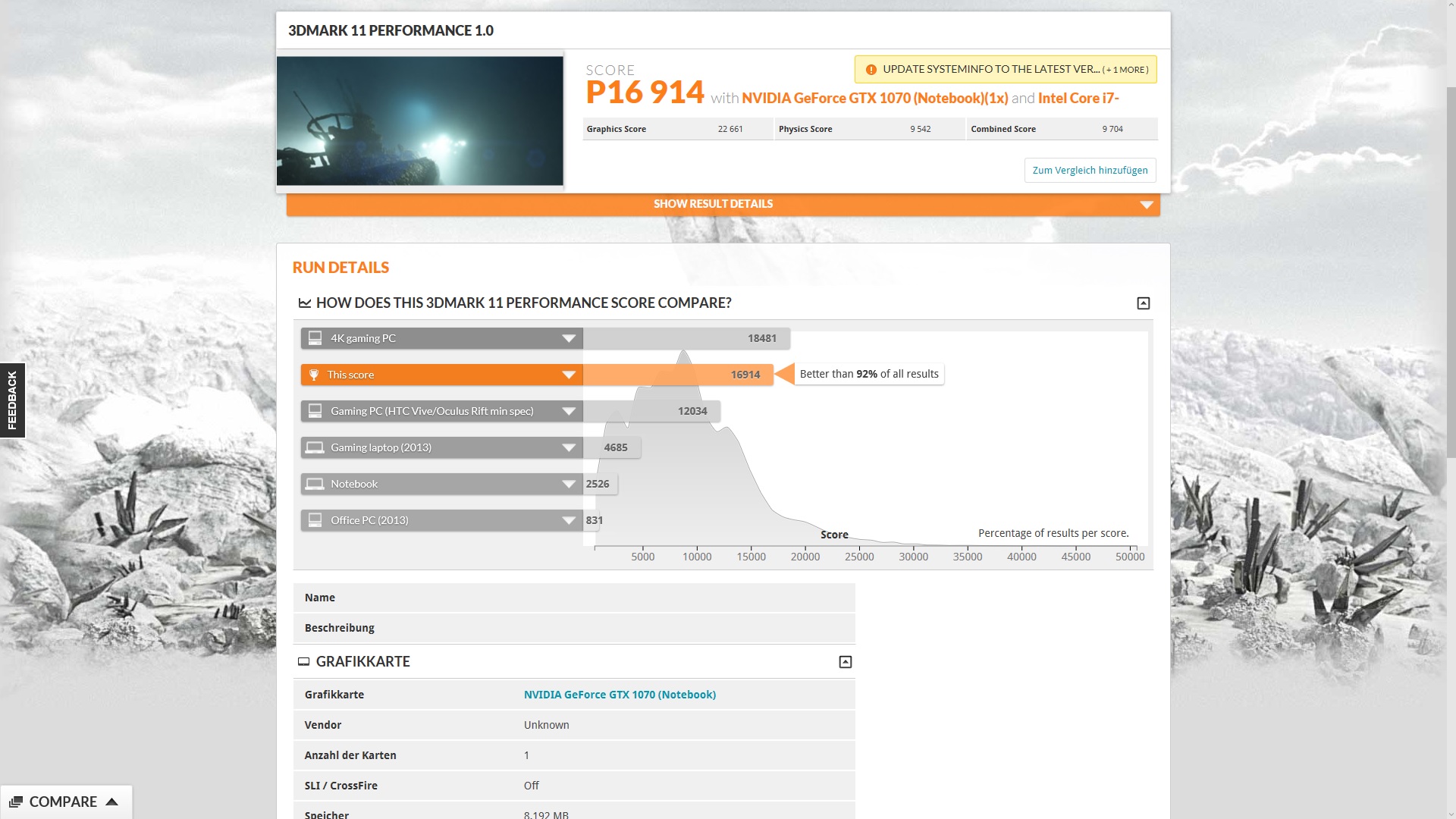This screenshot has width=1456, height=819.
Task: Open the NVIDIA GeForce GTX 1070 (Notebook) link
Action: pos(620,695)
